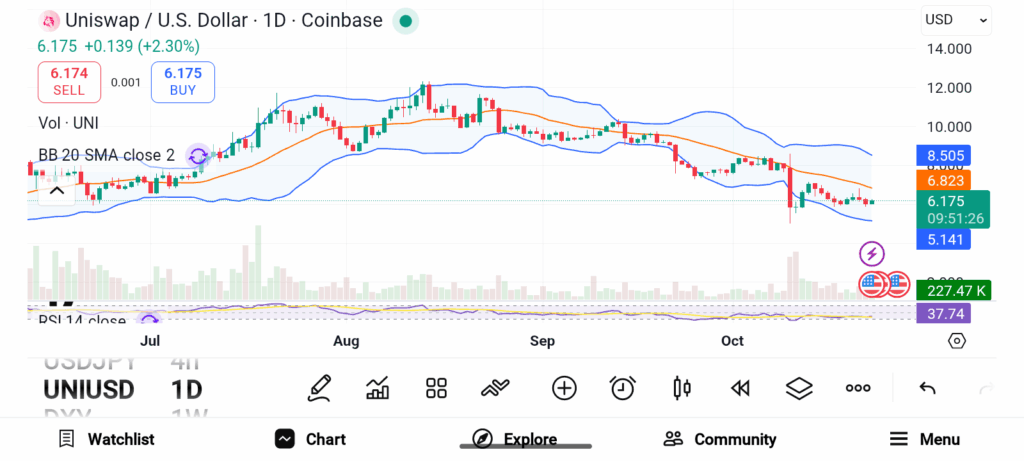Open the four-squares layout icon
This screenshot has height=461, width=1024.
[x=436, y=388]
